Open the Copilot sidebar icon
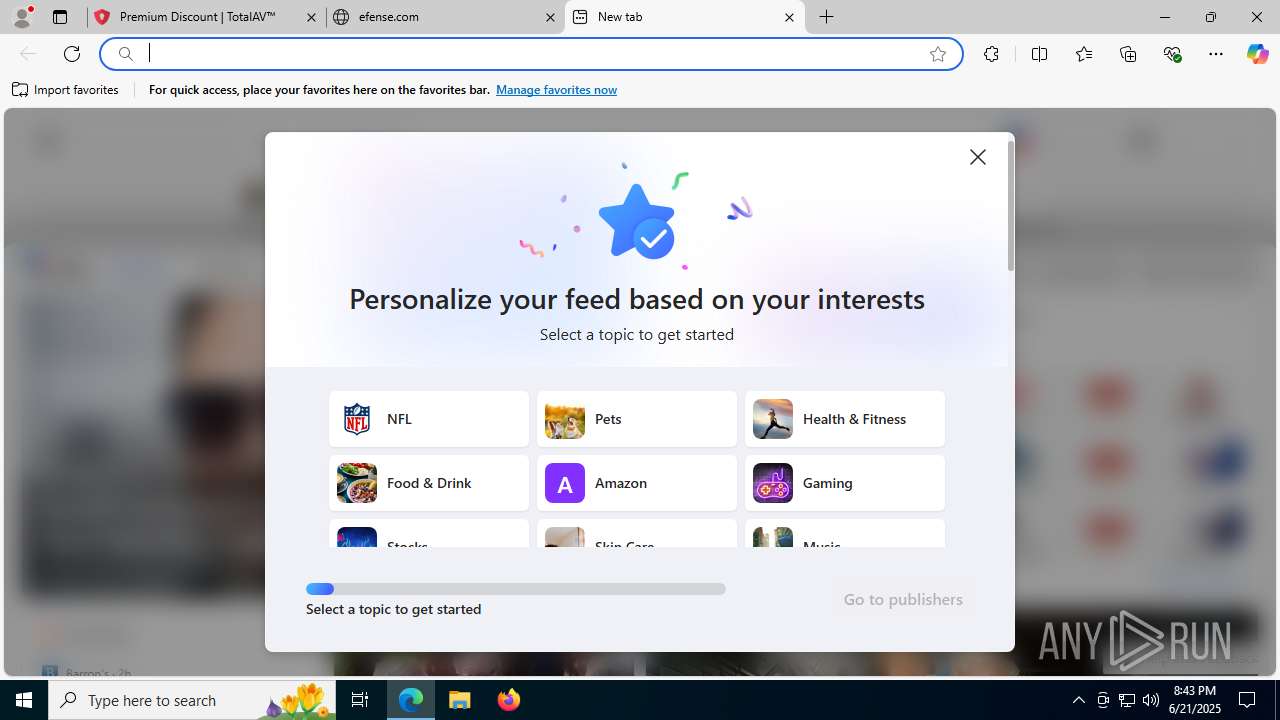Image resolution: width=1280 pixels, height=720 pixels. tap(1257, 54)
